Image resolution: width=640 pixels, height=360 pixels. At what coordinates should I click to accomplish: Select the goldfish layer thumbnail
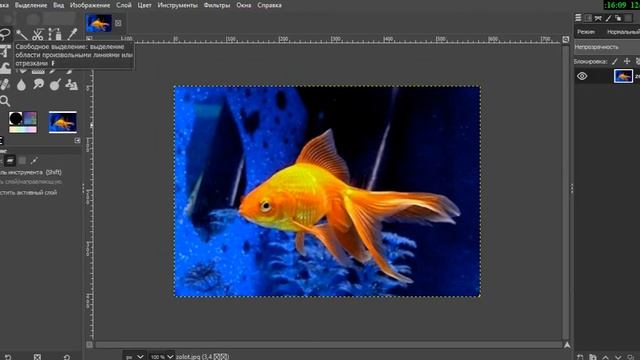pos(623,76)
